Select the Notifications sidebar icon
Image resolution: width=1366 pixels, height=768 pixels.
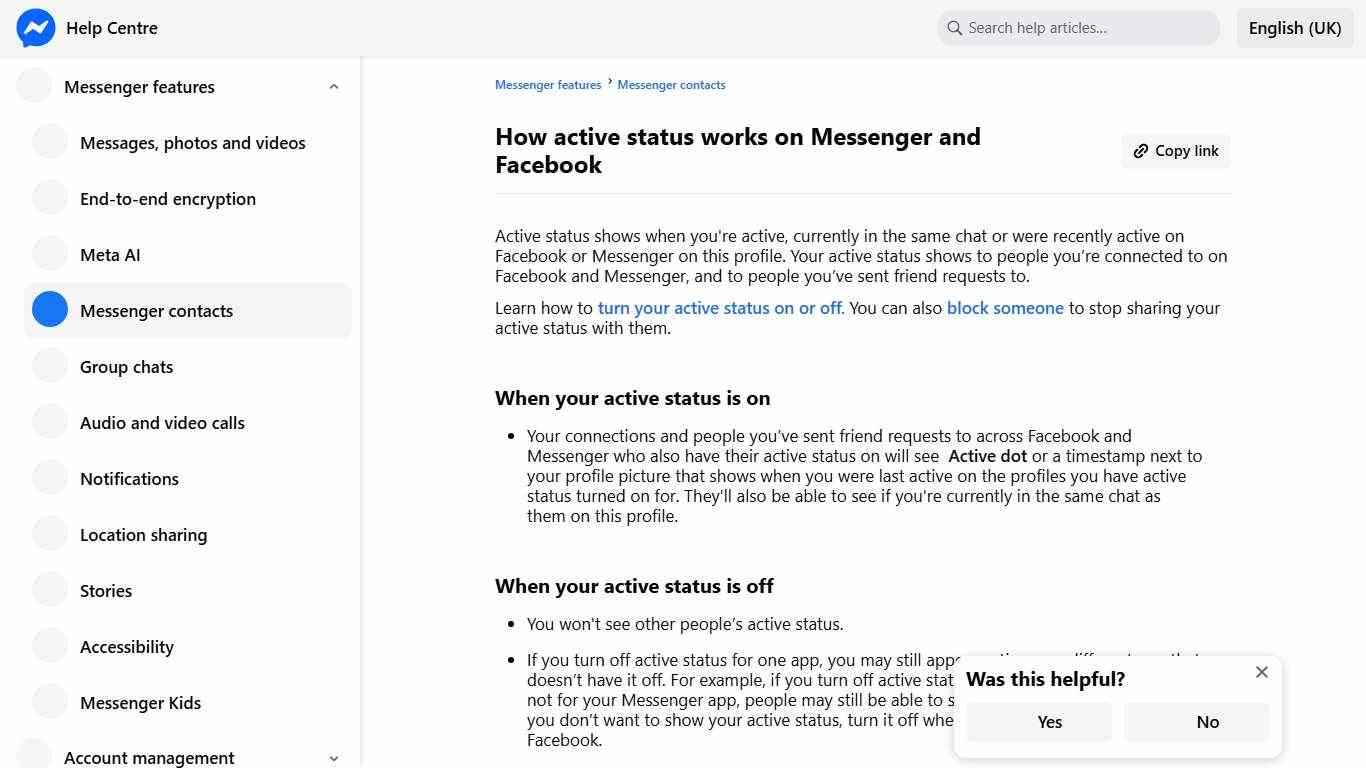(x=50, y=477)
